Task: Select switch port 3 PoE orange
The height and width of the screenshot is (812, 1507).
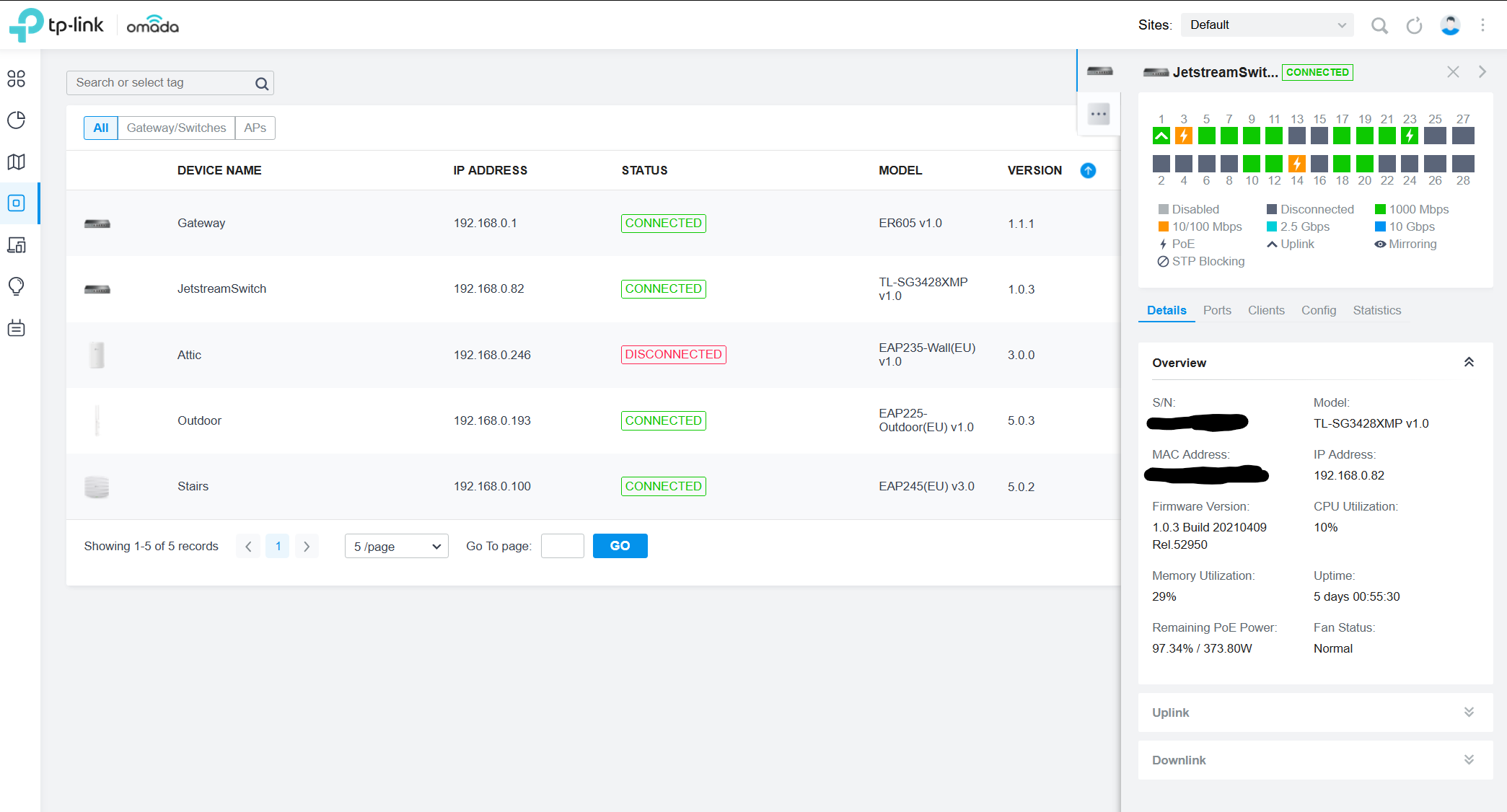Action: coord(1184,136)
